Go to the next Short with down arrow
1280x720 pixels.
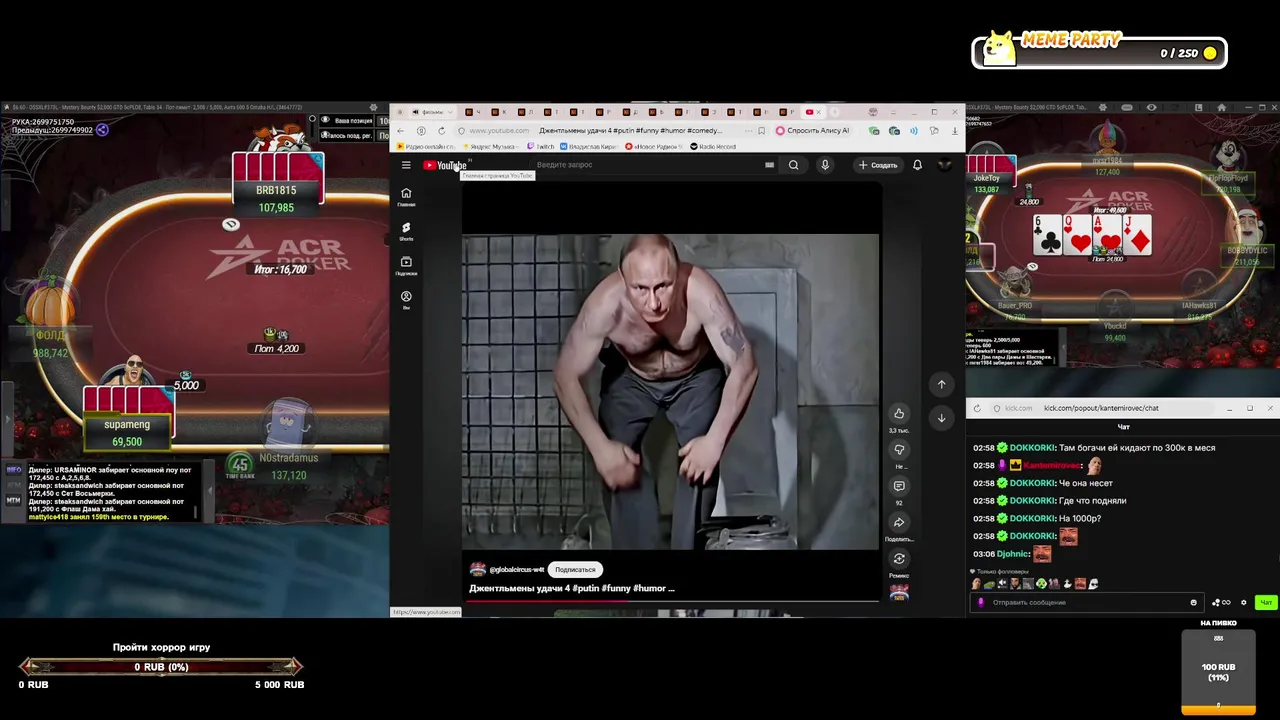[941, 418]
